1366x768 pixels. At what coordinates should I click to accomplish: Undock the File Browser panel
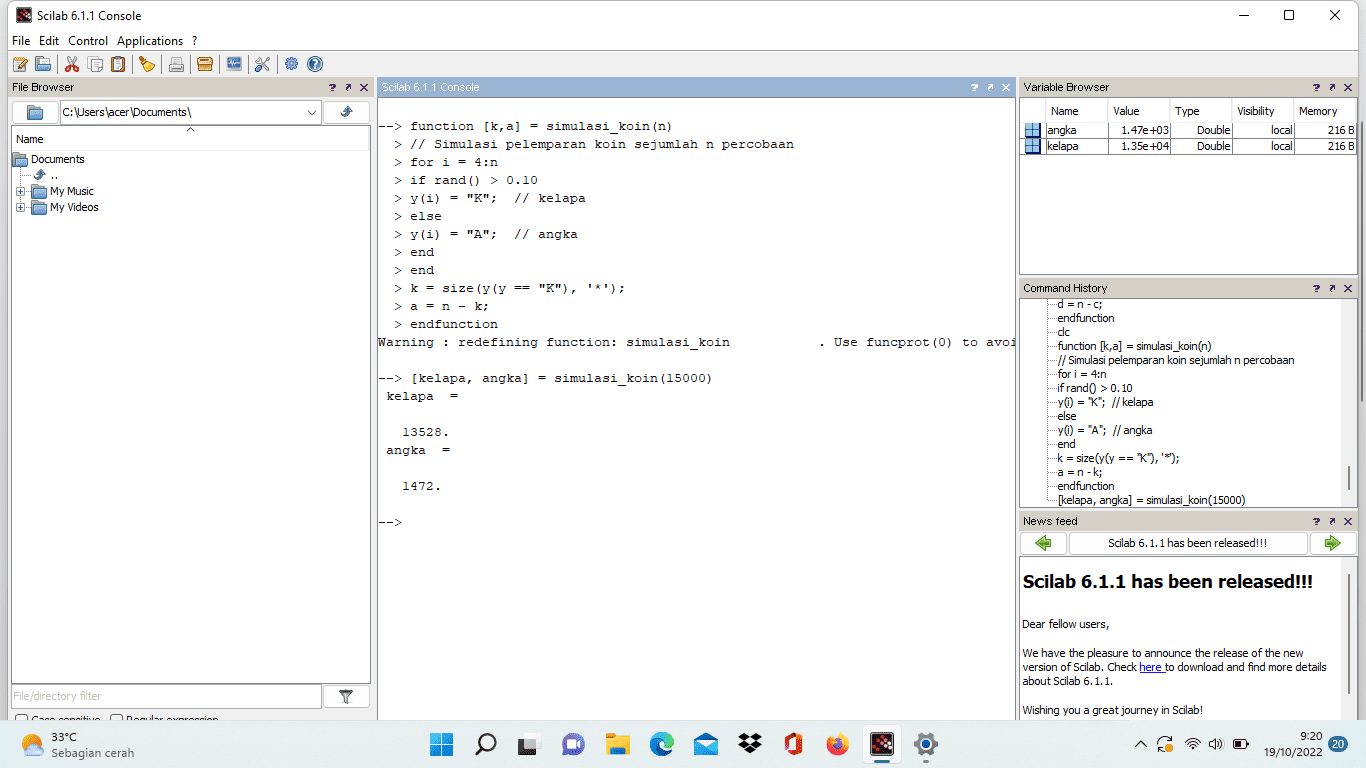(348, 87)
